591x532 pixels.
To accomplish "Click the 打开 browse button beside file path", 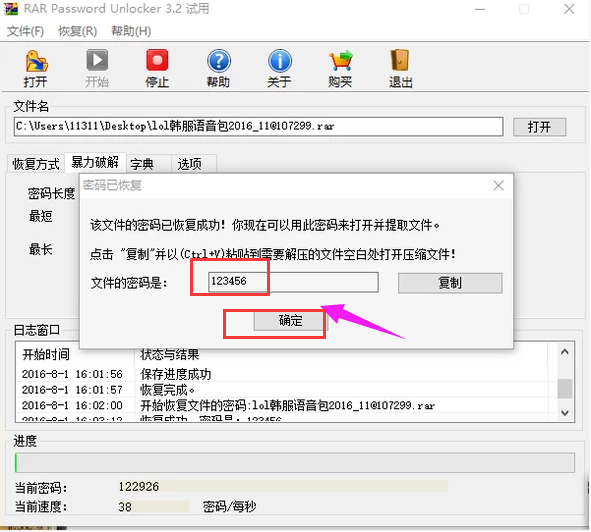I will tap(539, 127).
